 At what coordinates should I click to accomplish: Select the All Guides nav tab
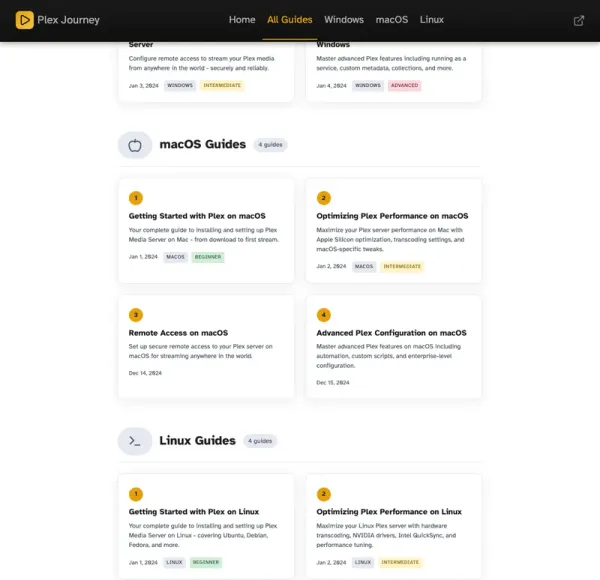tap(290, 20)
